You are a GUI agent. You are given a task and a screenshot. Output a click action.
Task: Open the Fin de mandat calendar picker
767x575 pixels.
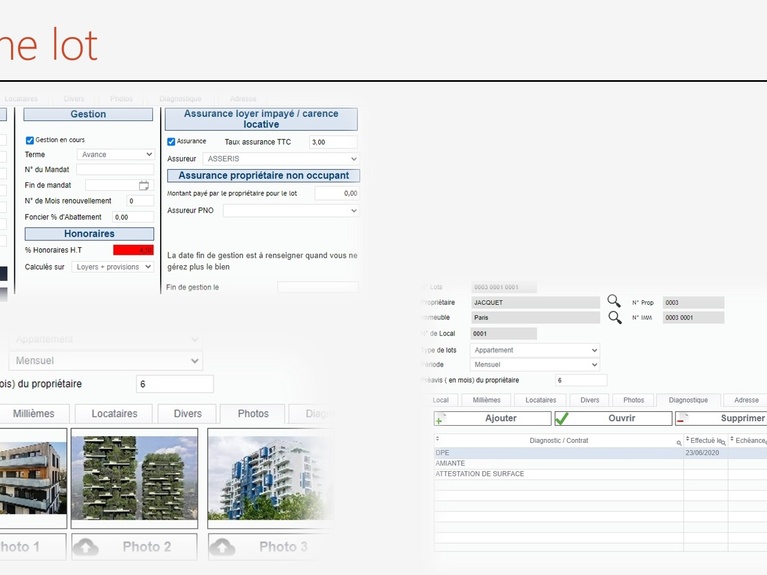coord(144,185)
